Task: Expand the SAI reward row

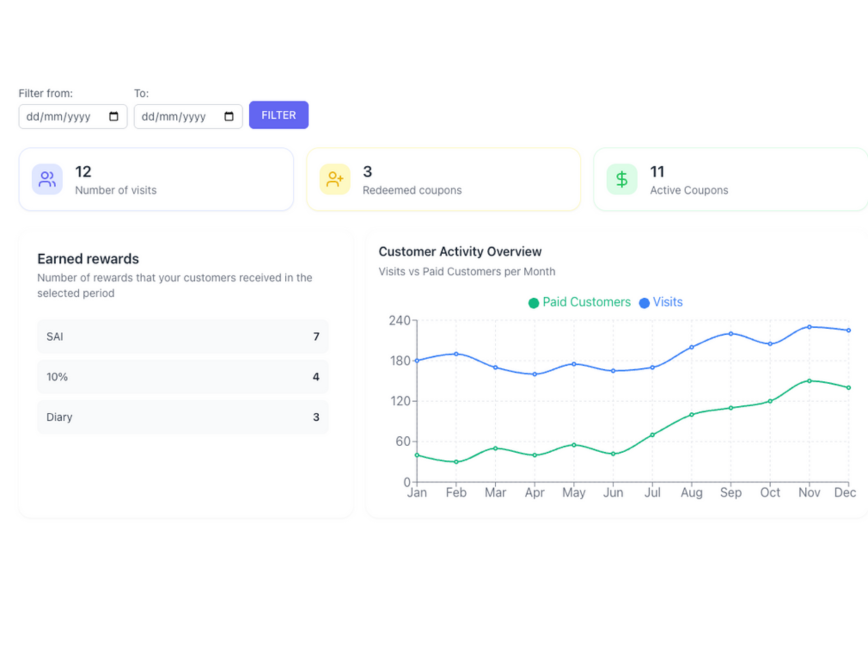Action: click(x=182, y=337)
